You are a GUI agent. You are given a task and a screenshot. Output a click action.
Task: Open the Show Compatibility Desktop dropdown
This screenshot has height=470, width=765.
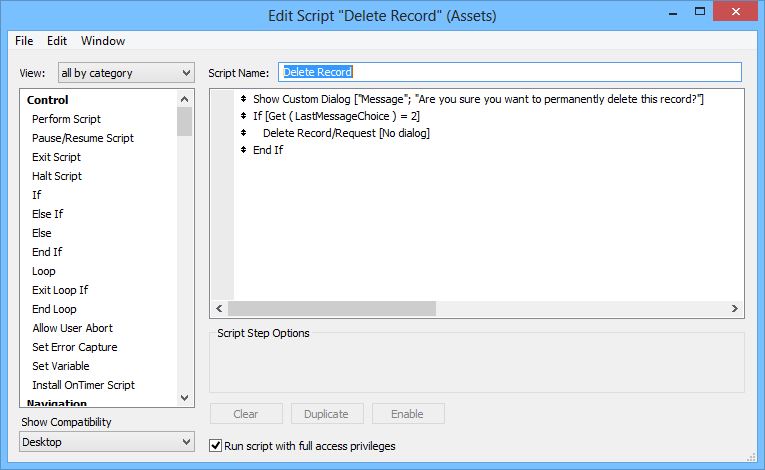[108, 442]
